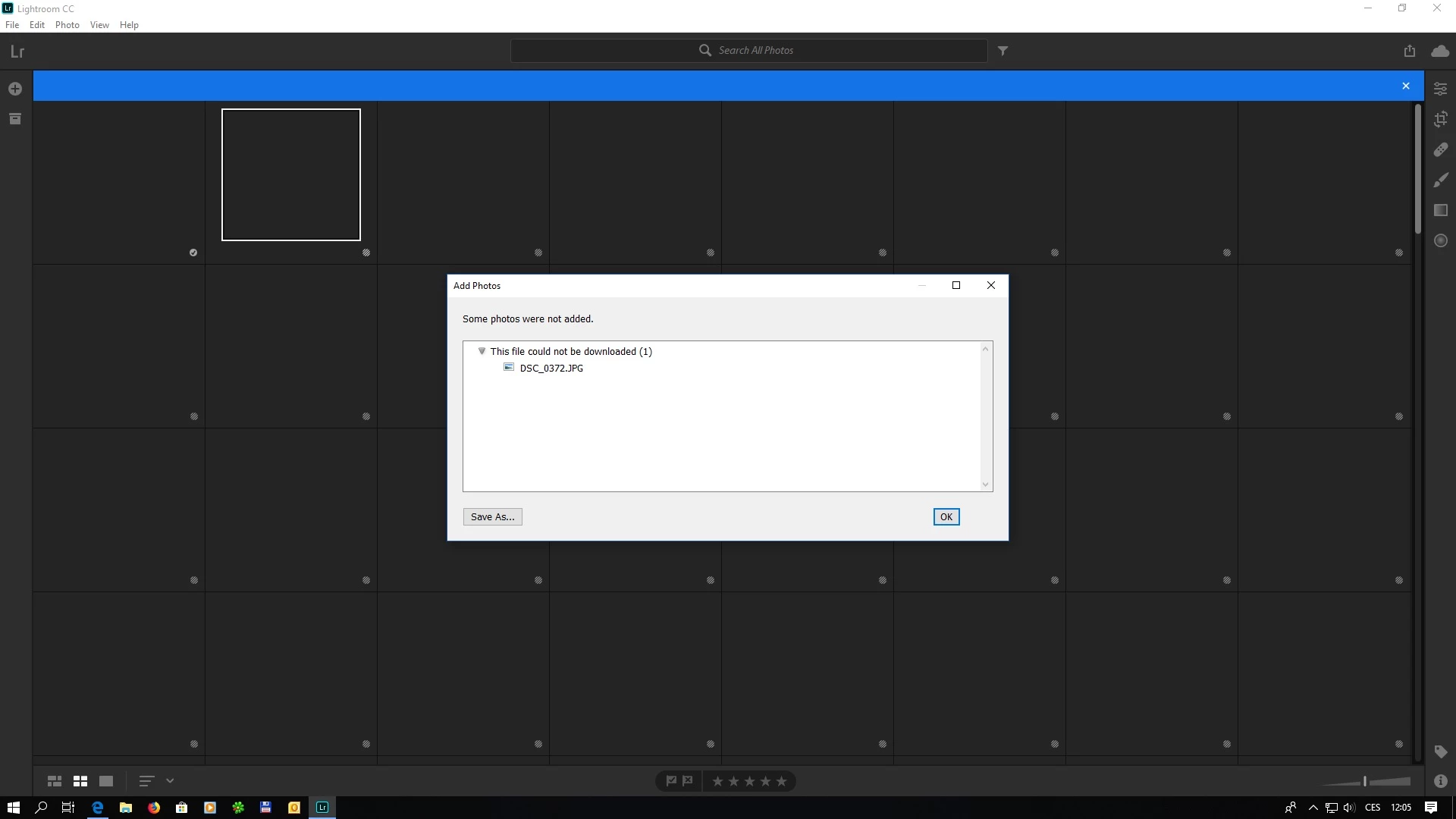Open the Keywords tag panel

pyautogui.click(x=1440, y=752)
